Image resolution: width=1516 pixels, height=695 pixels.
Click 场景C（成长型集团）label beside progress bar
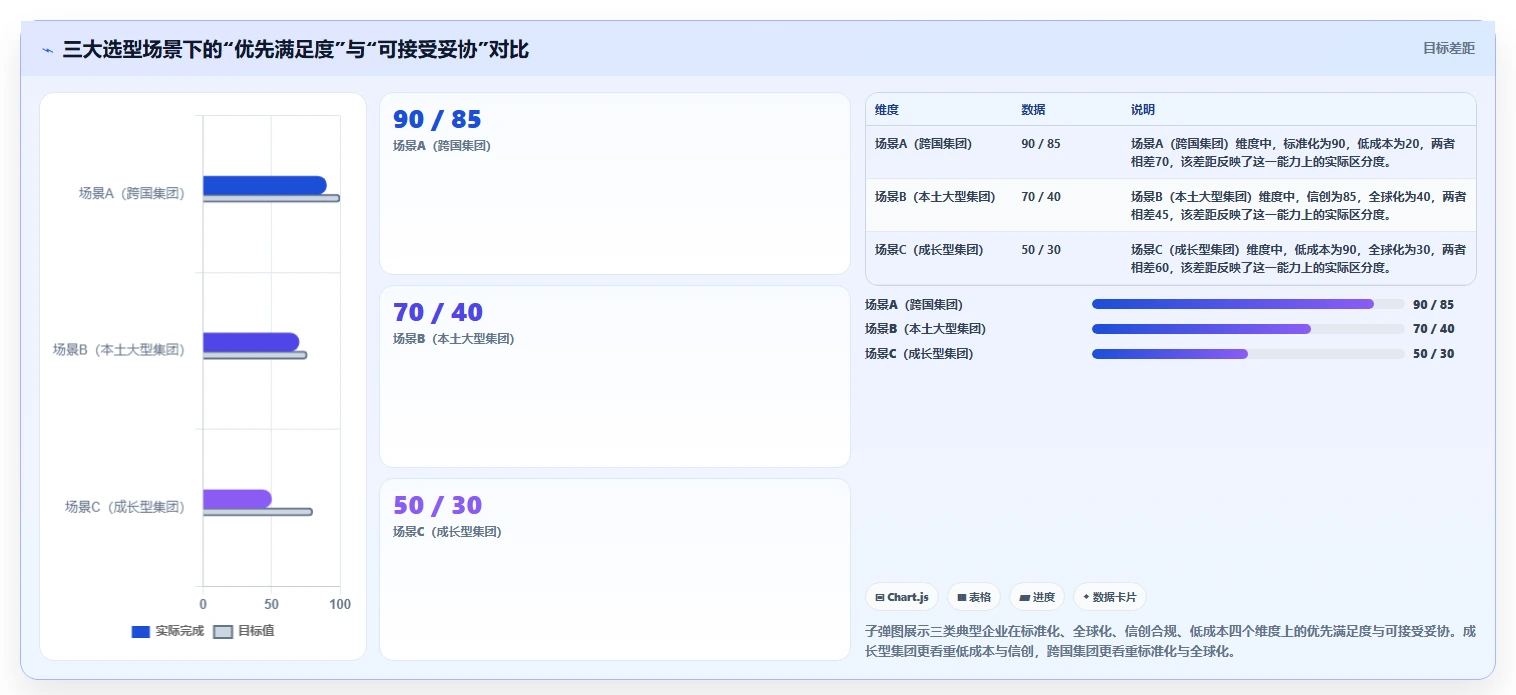[x=919, y=354]
